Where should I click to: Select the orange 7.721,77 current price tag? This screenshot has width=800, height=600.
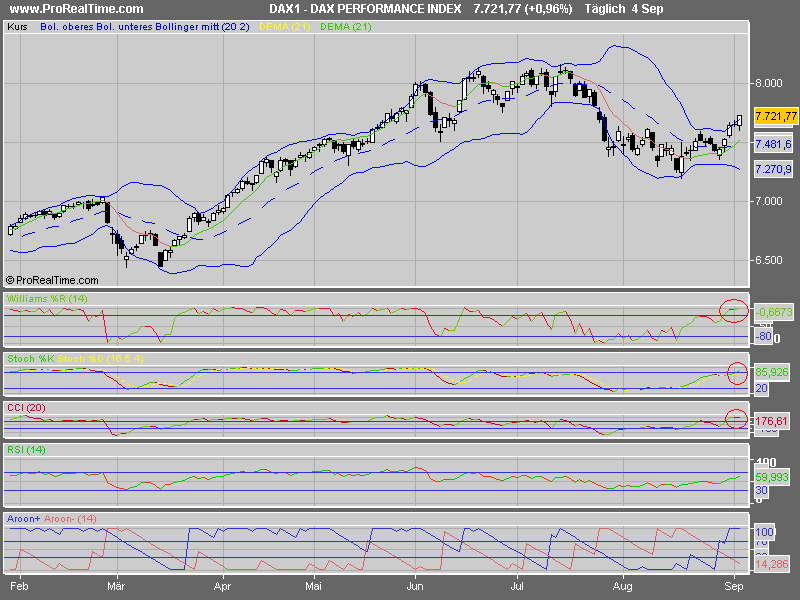[776, 116]
